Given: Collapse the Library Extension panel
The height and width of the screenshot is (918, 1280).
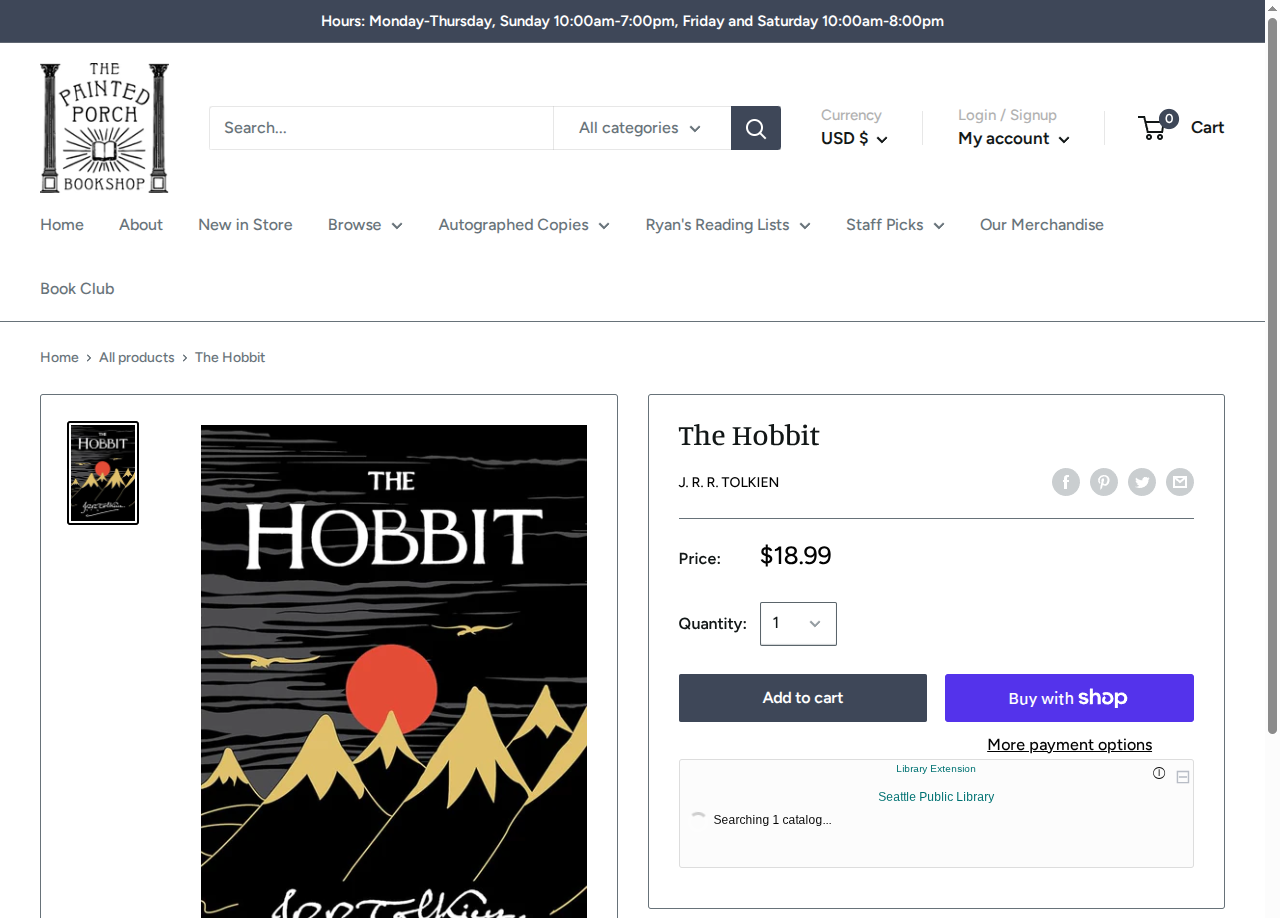Looking at the screenshot, I should (x=1183, y=777).
